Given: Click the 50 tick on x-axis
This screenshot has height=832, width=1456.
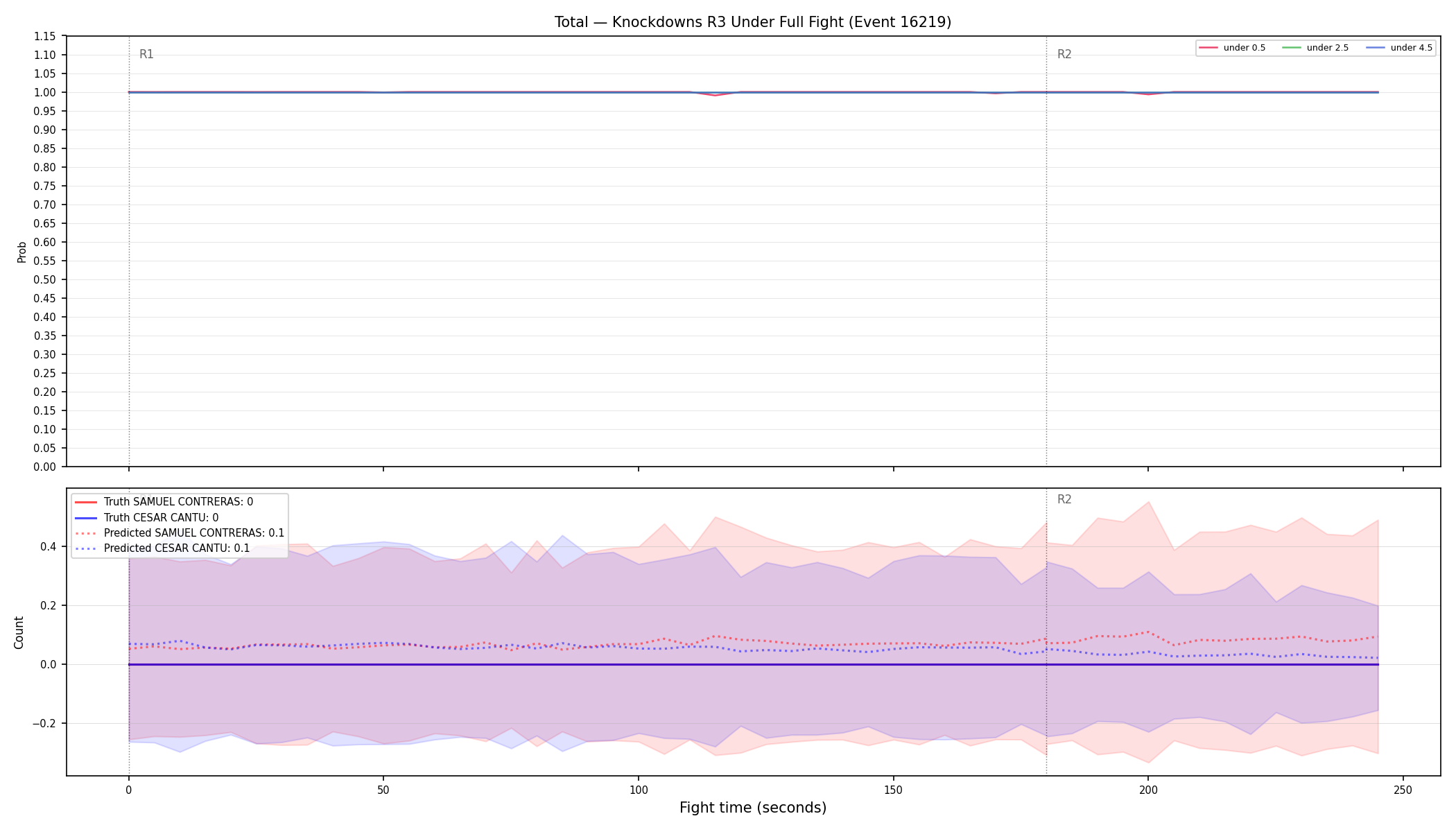Looking at the screenshot, I should (383, 790).
